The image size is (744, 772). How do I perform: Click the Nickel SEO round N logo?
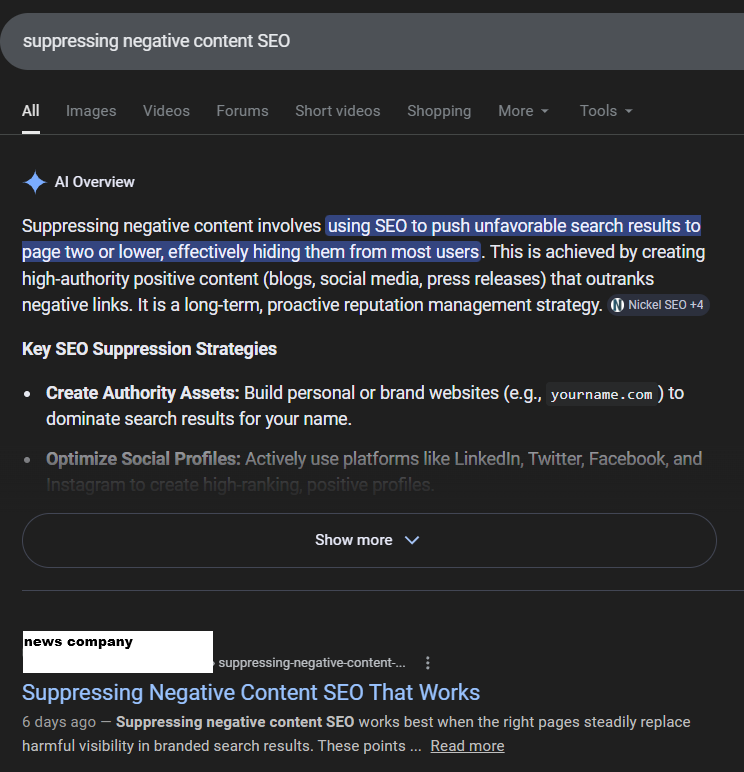(x=617, y=305)
